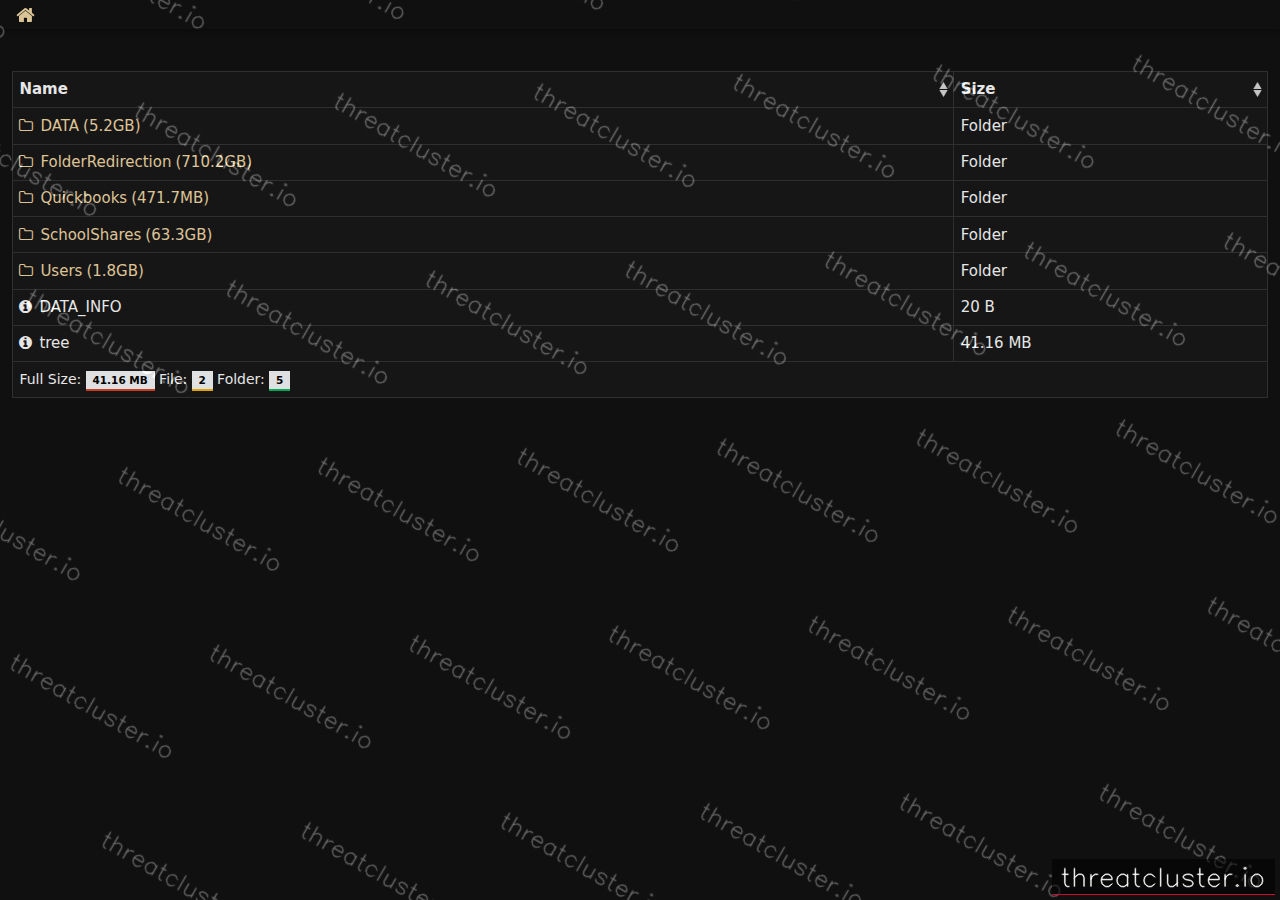Click the info icon beside DATA_INFO
1280x900 pixels.
[x=26, y=306]
